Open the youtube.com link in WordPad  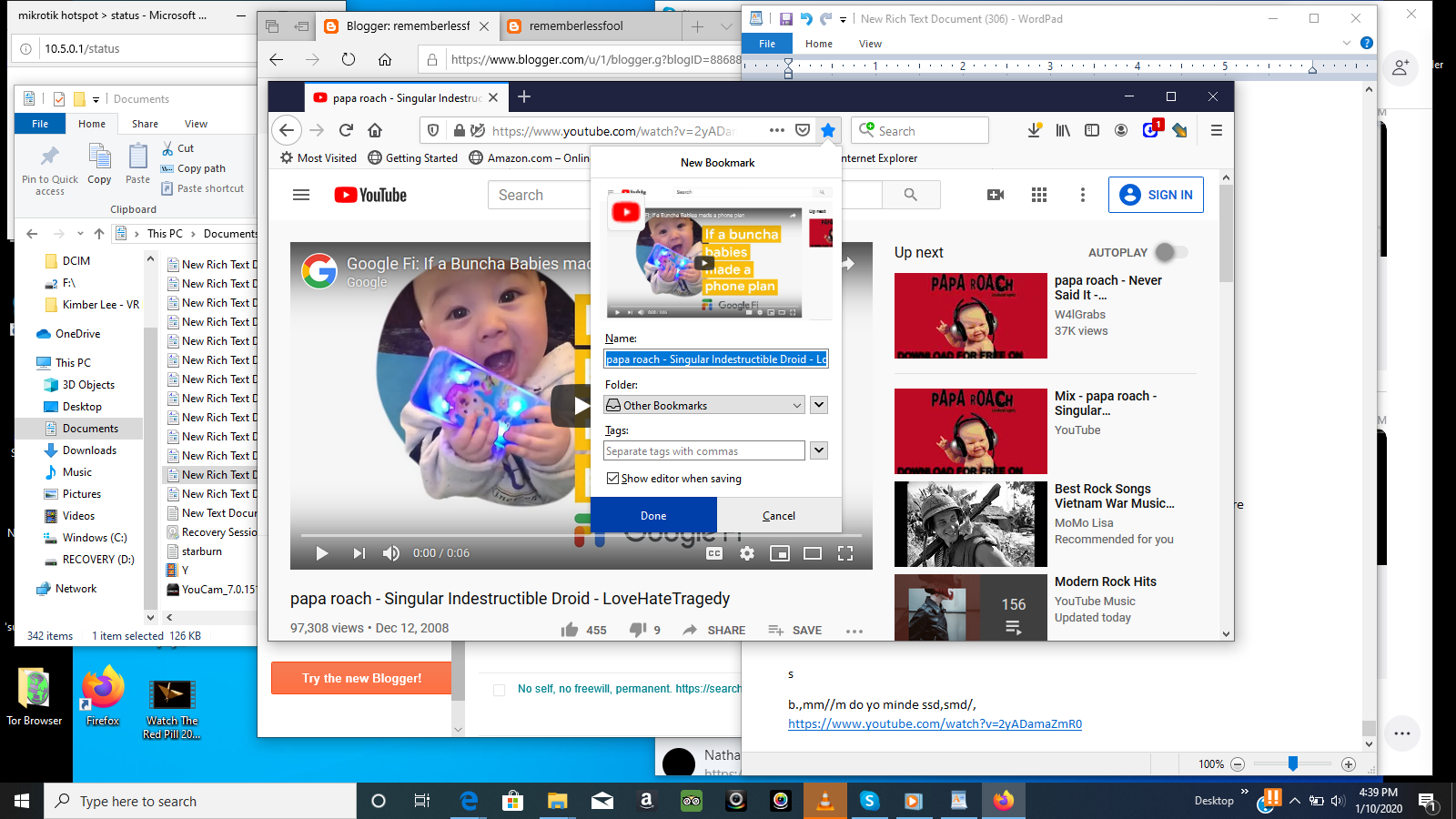click(x=935, y=724)
